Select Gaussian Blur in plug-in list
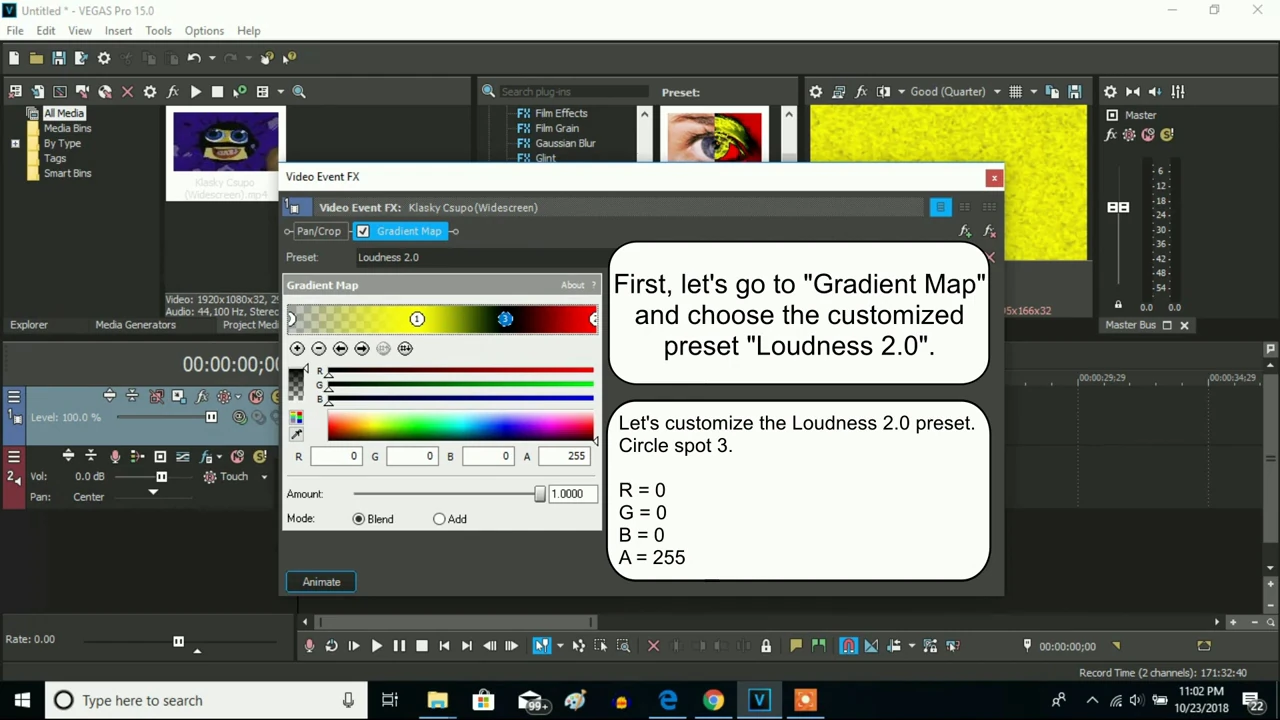 coord(565,143)
